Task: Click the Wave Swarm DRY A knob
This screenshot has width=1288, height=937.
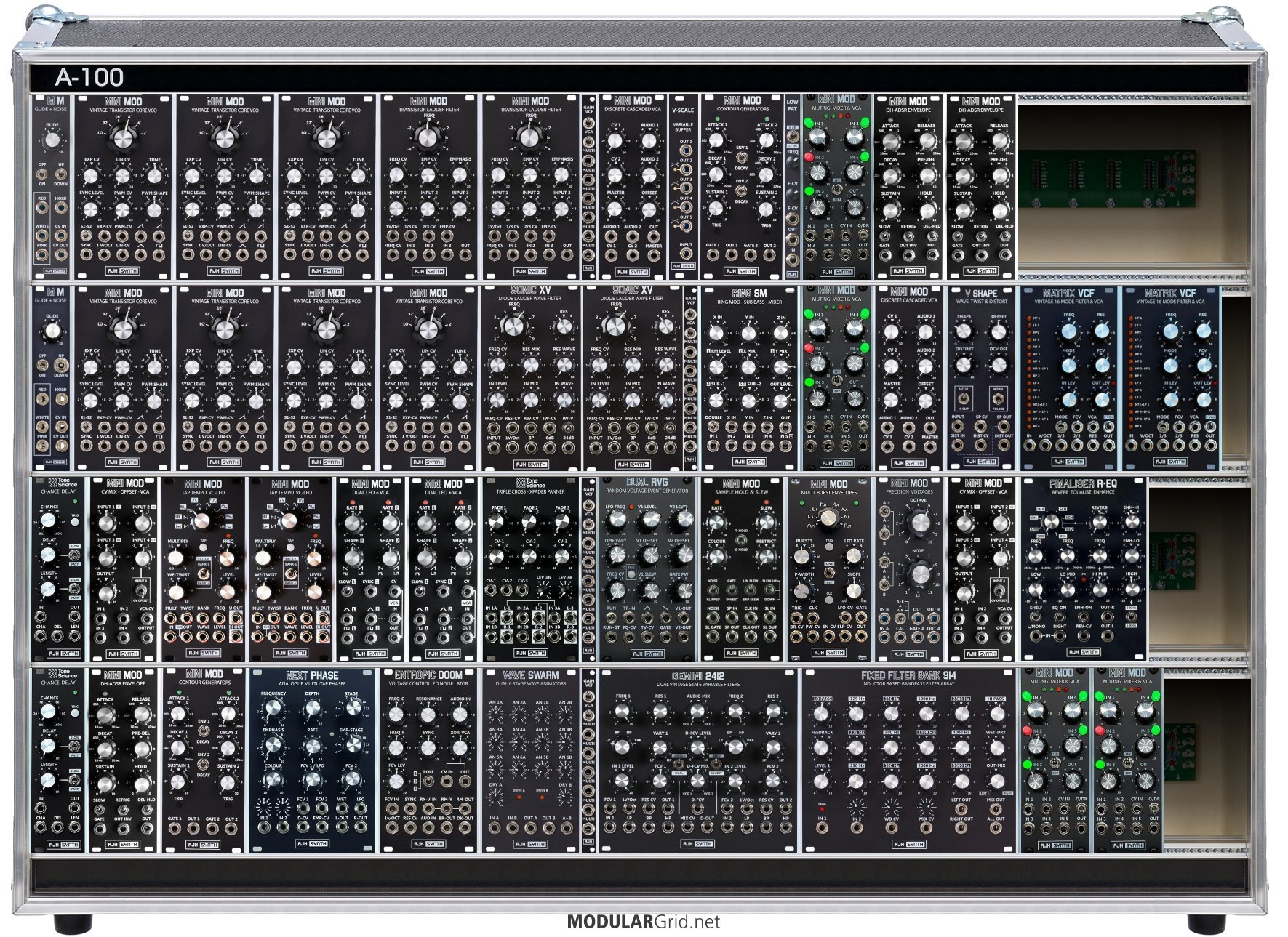Action: pyautogui.click(x=495, y=797)
